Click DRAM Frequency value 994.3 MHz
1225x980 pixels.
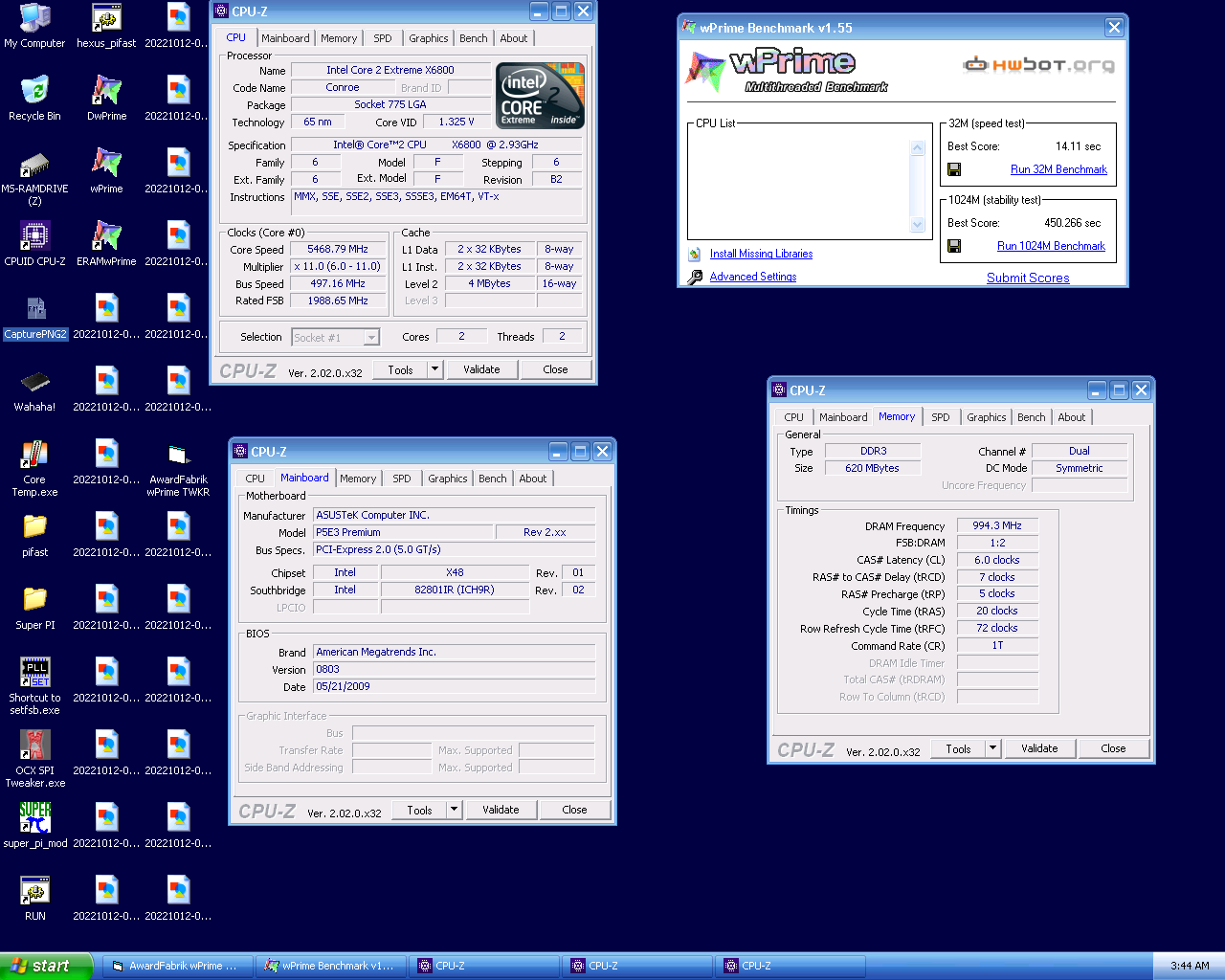pos(997,525)
